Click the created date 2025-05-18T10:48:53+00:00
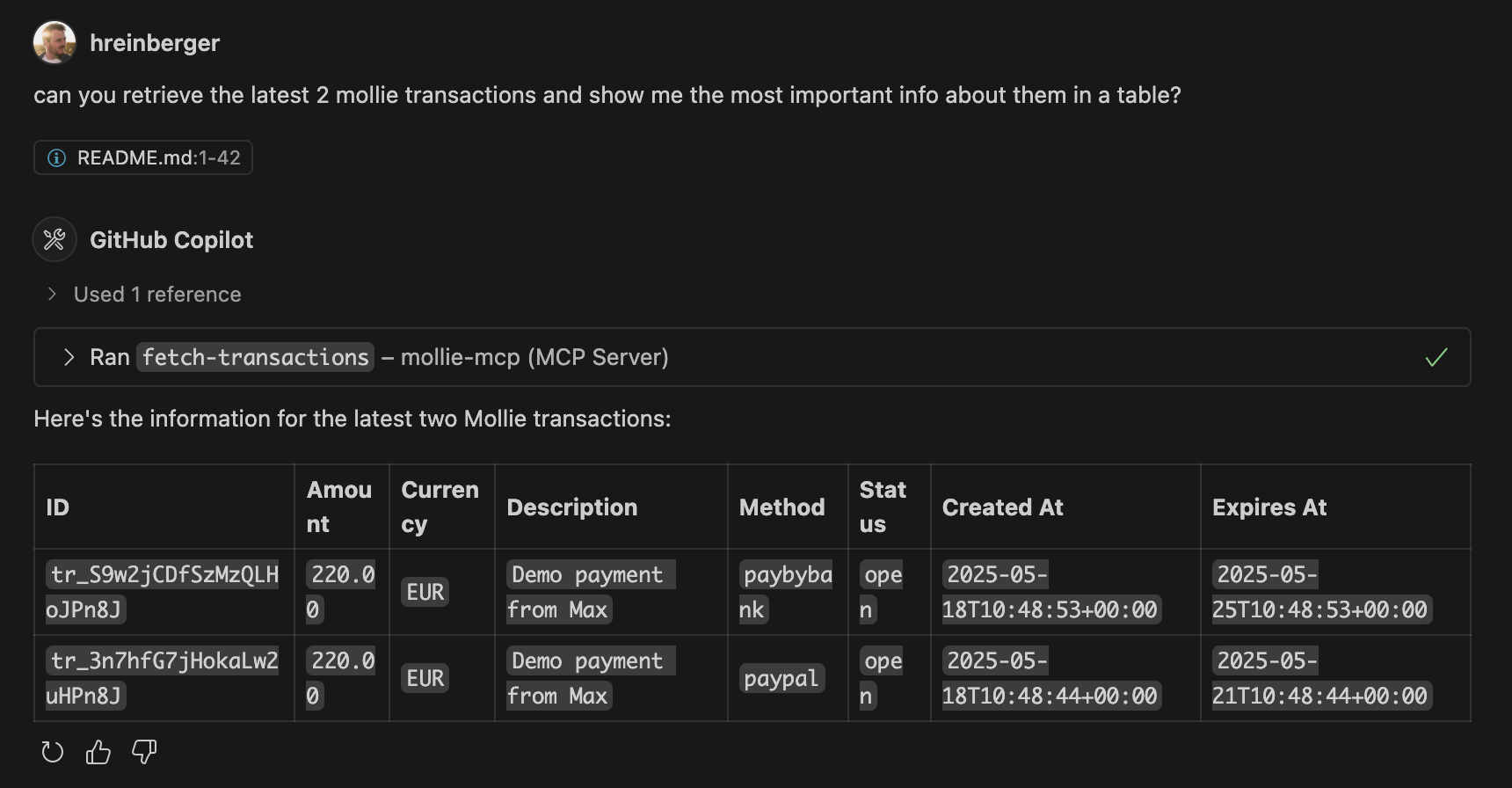Image resolution: width=1512 pixels, height=788 pixels. pos(1051,592)
